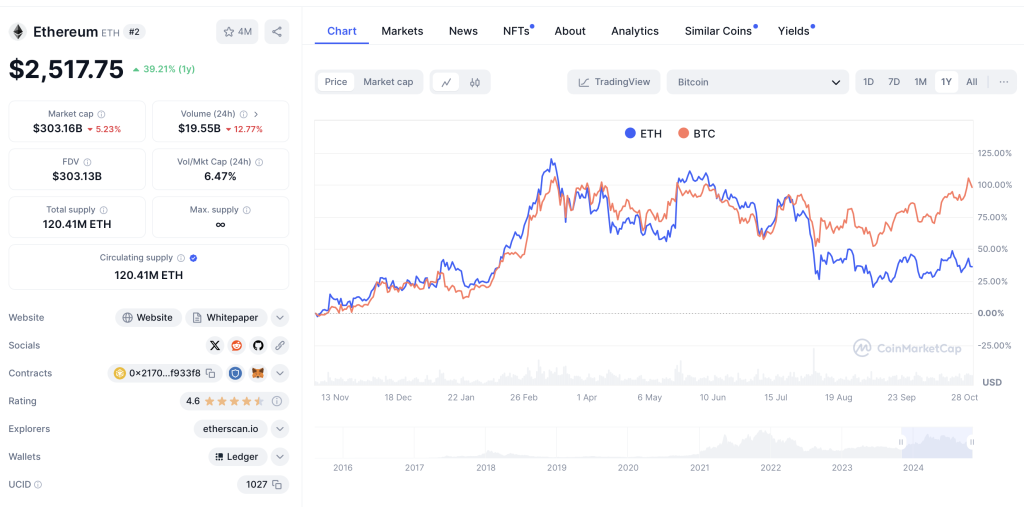Open the chain-link social icon
This screenshot has height=507, width=1024.
[280, 346]
